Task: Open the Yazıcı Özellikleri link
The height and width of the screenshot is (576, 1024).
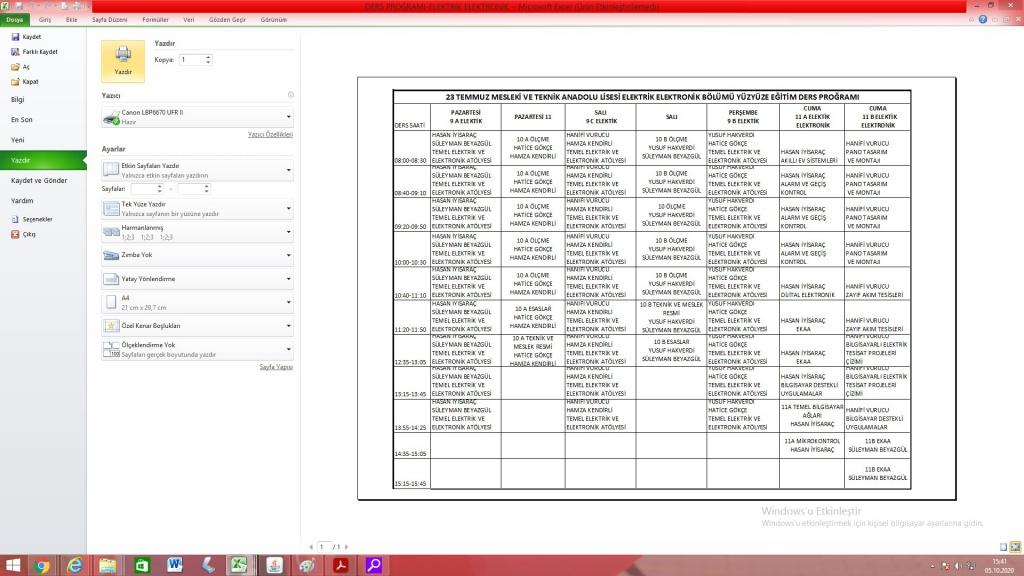Action: pos(270,134)
